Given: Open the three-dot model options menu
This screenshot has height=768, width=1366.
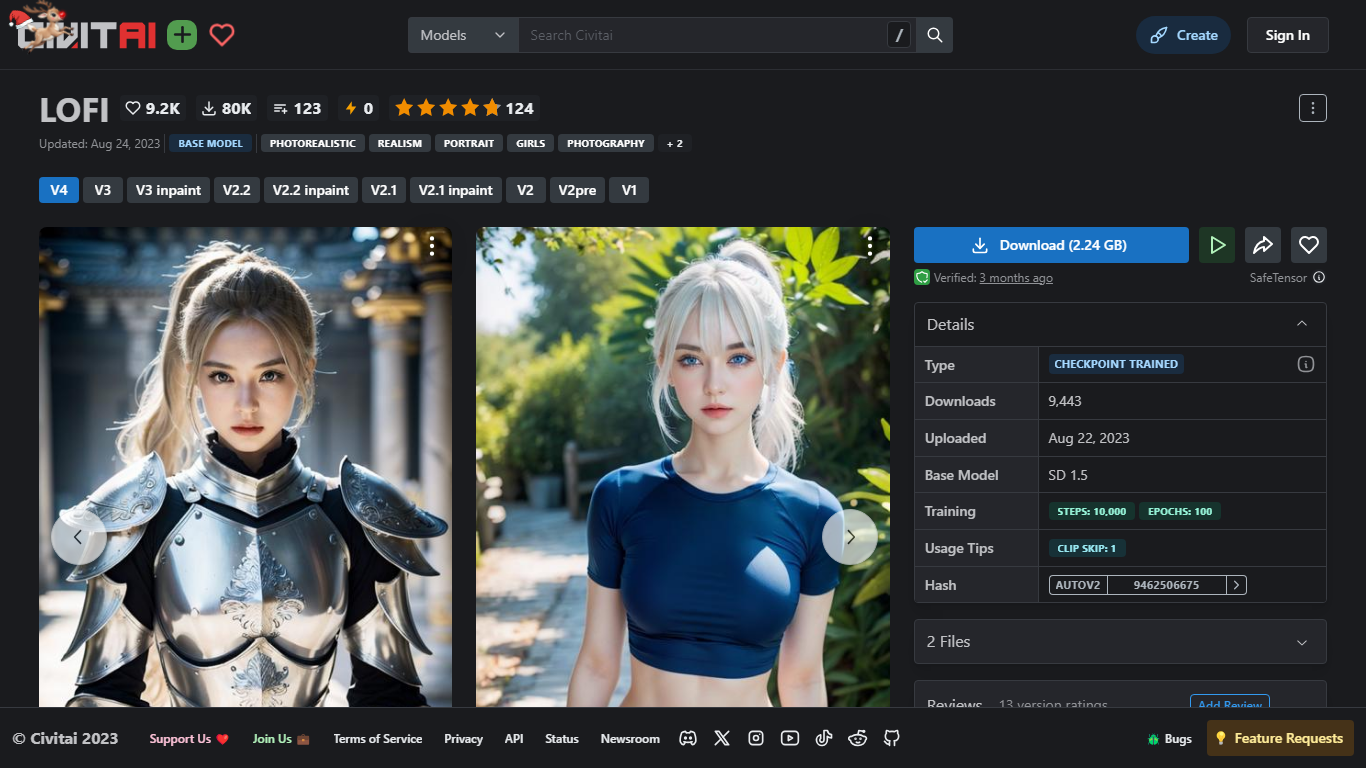Looking at the screenshot, I should 1312,108.
